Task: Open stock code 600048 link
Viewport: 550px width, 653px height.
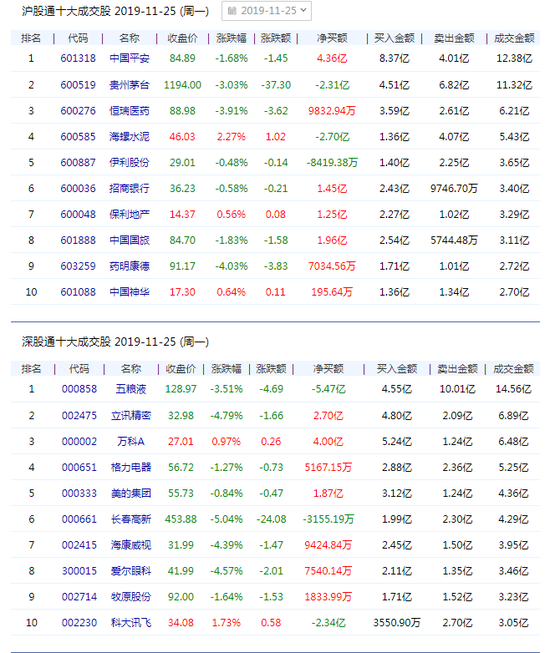Action: 78,214
